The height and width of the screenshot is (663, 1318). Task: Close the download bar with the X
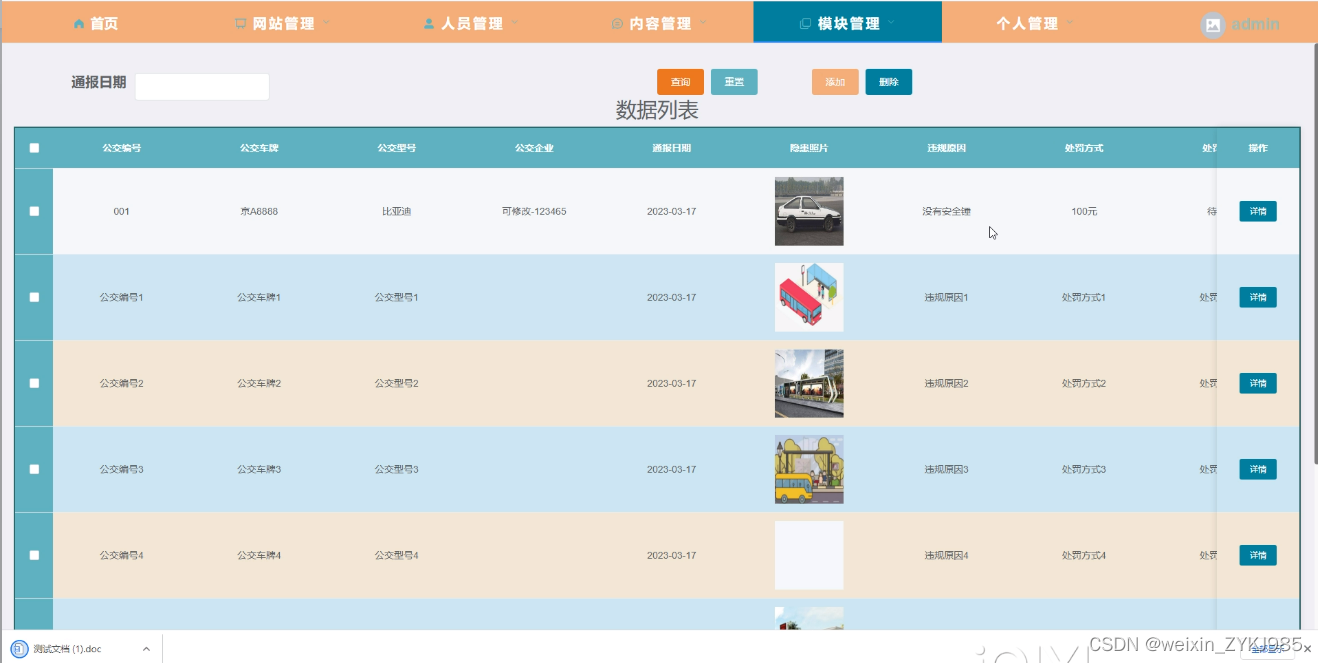point(1307,649)
